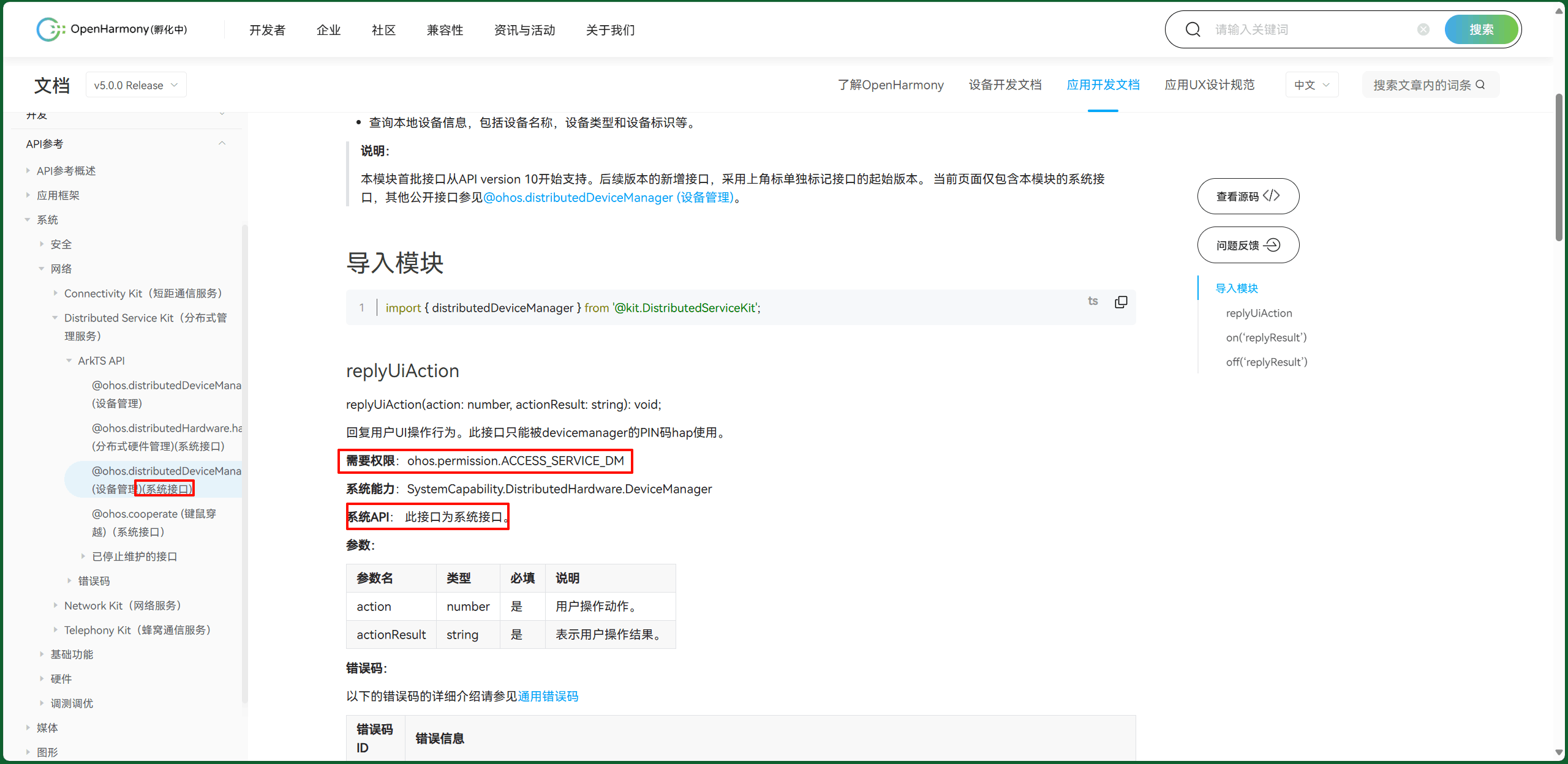Jump to replyUiAction in outline
Screen dimensions: 1568x764
pyautogui.click(x=1259, y=313)
